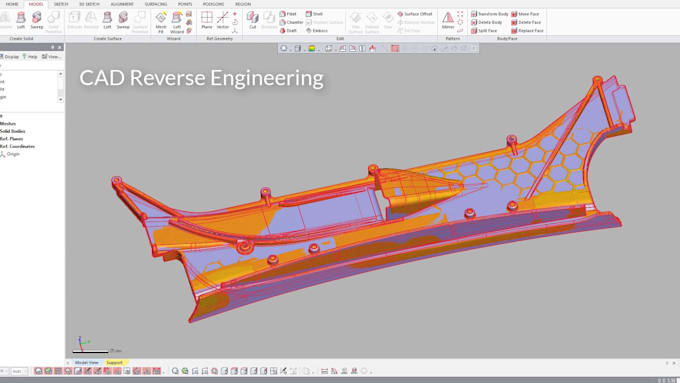680x383 pixels.
Task: Click Delete Face
Action: tap(526, 22)
